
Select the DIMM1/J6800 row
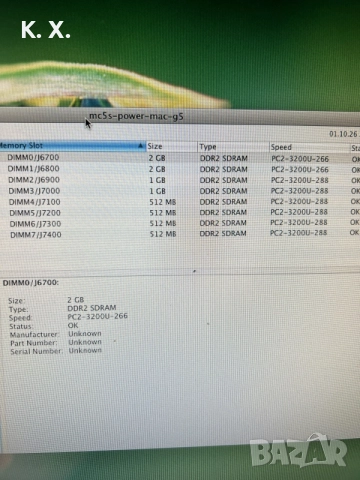pyautogui.click(x=180, y=169)
